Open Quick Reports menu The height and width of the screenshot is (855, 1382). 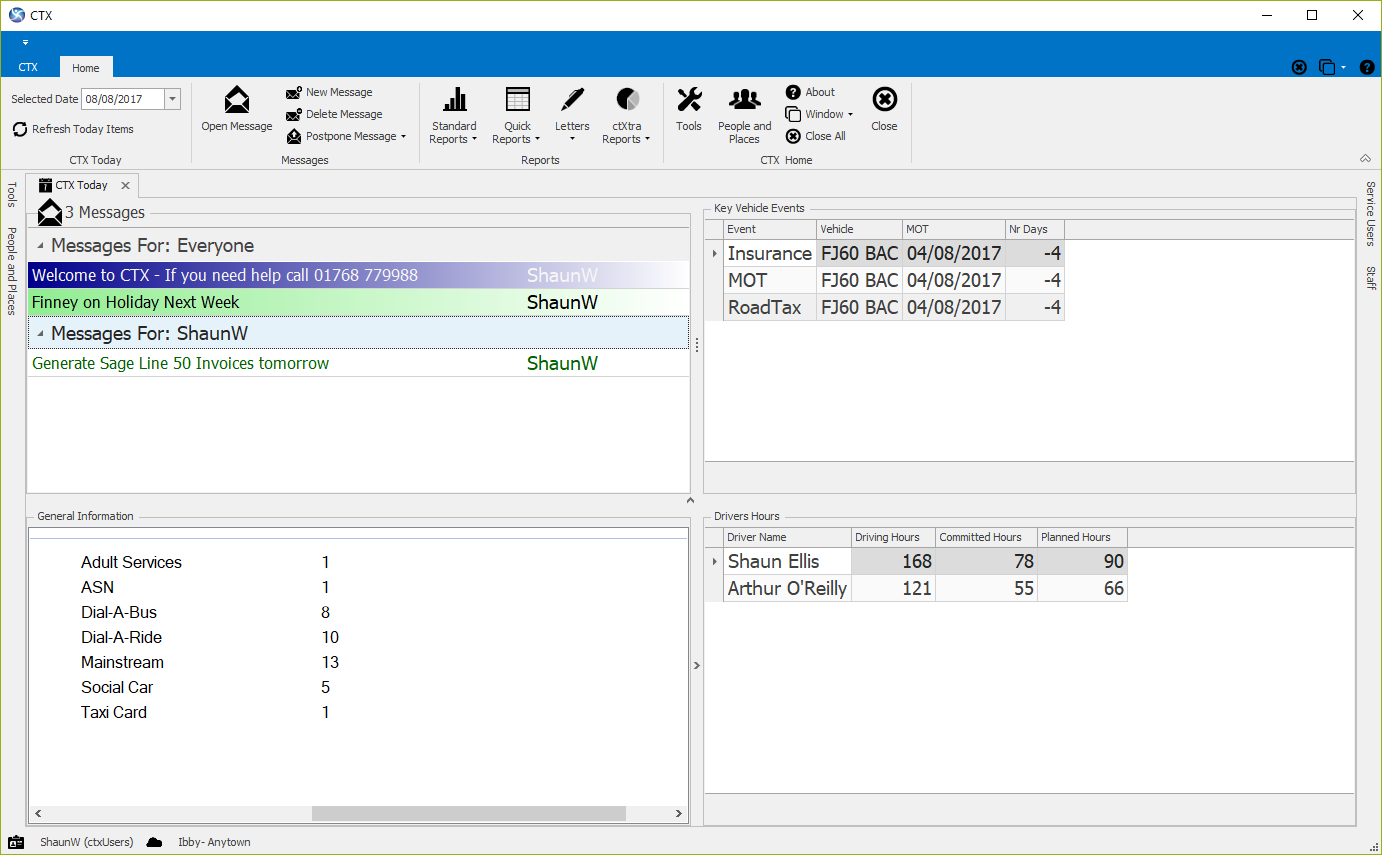click(517, 115)
